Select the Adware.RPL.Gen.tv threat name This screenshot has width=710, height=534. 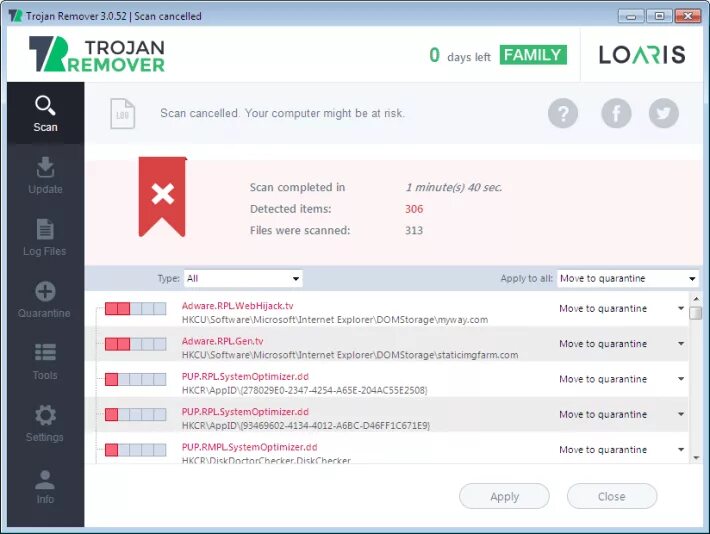222,341
